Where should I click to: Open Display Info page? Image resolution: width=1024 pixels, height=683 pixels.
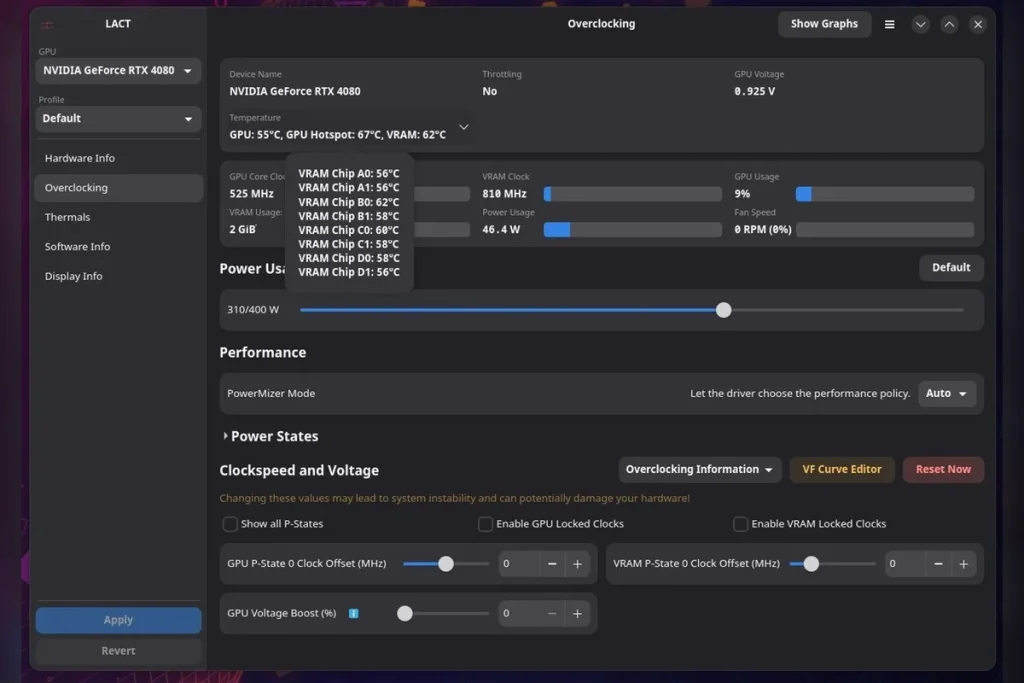coord(118,276)
